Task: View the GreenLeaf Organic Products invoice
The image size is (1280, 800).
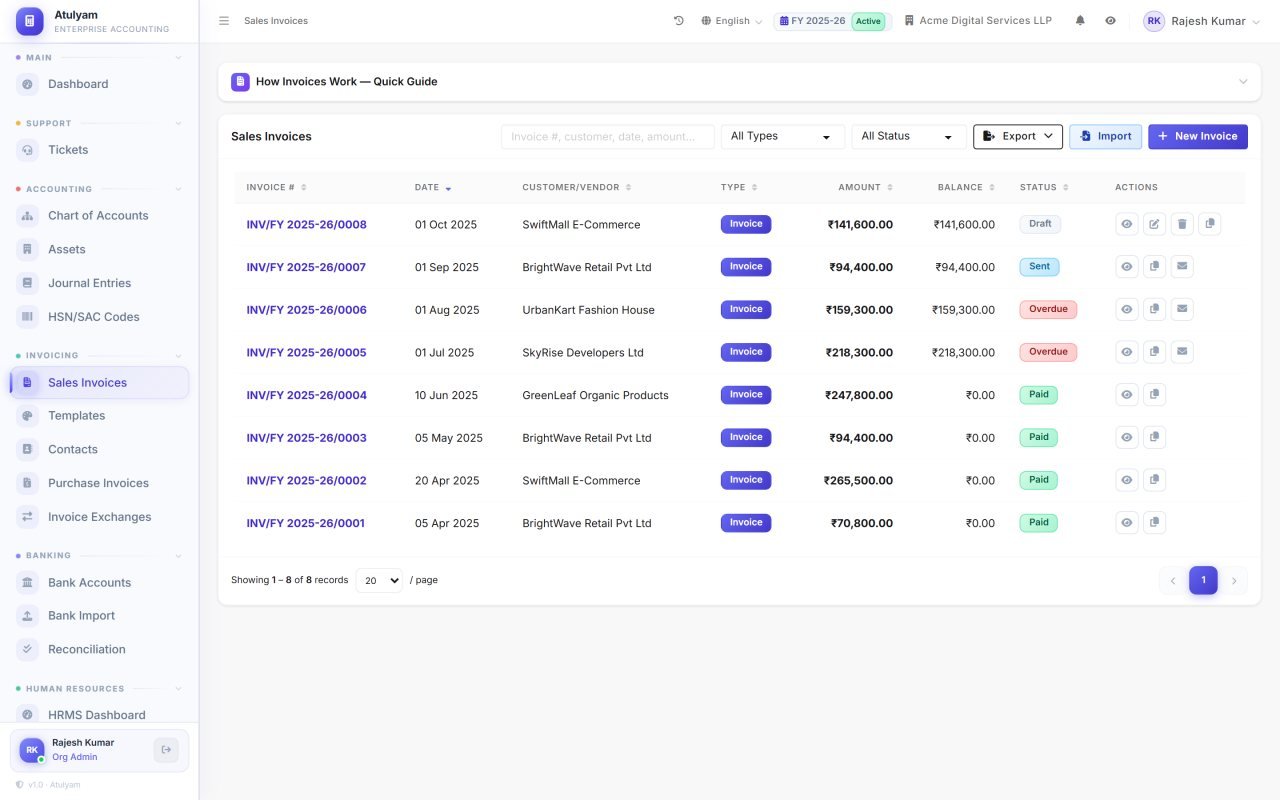Action: point(1127,395)
